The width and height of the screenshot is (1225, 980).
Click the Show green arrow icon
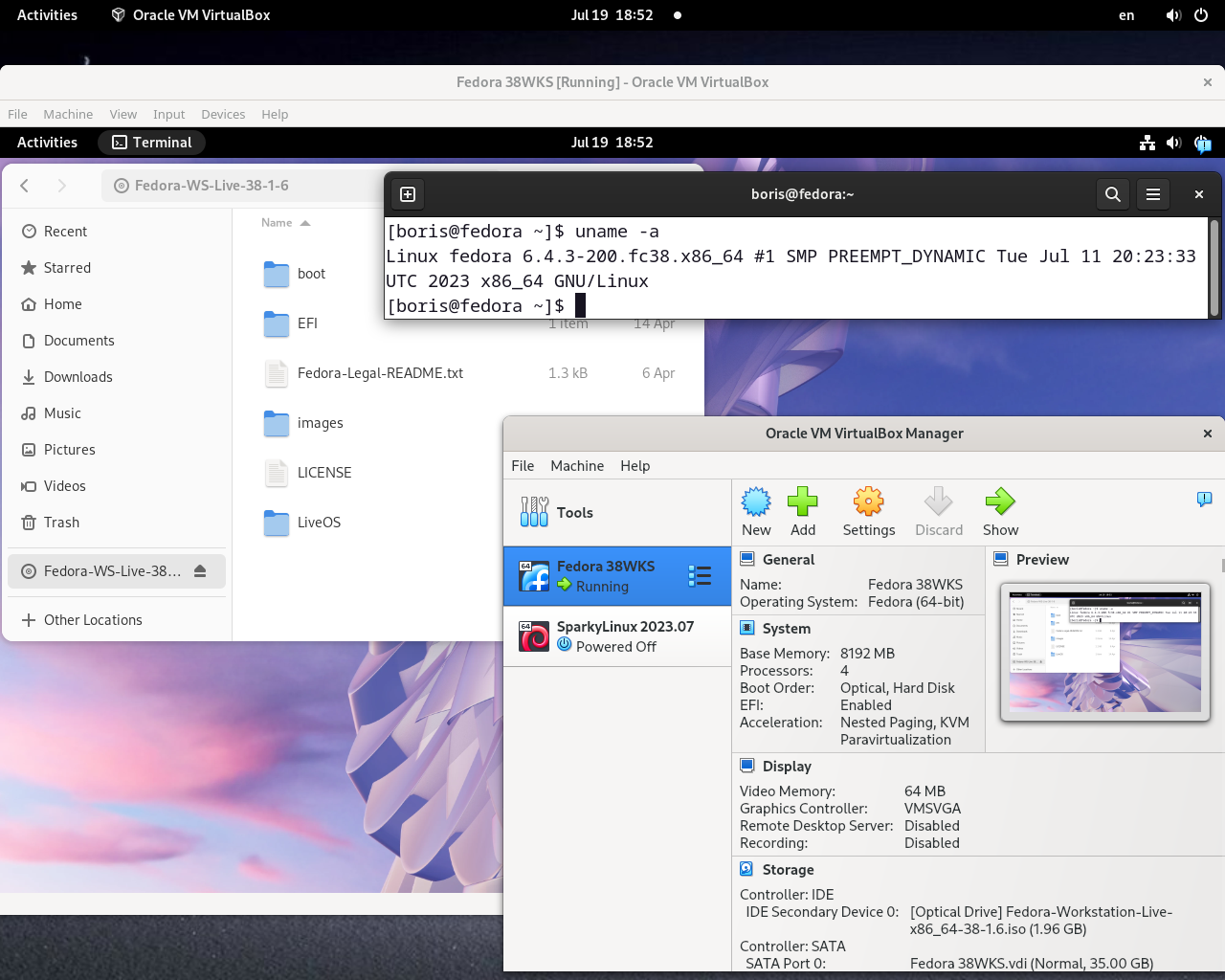(999, 501)
